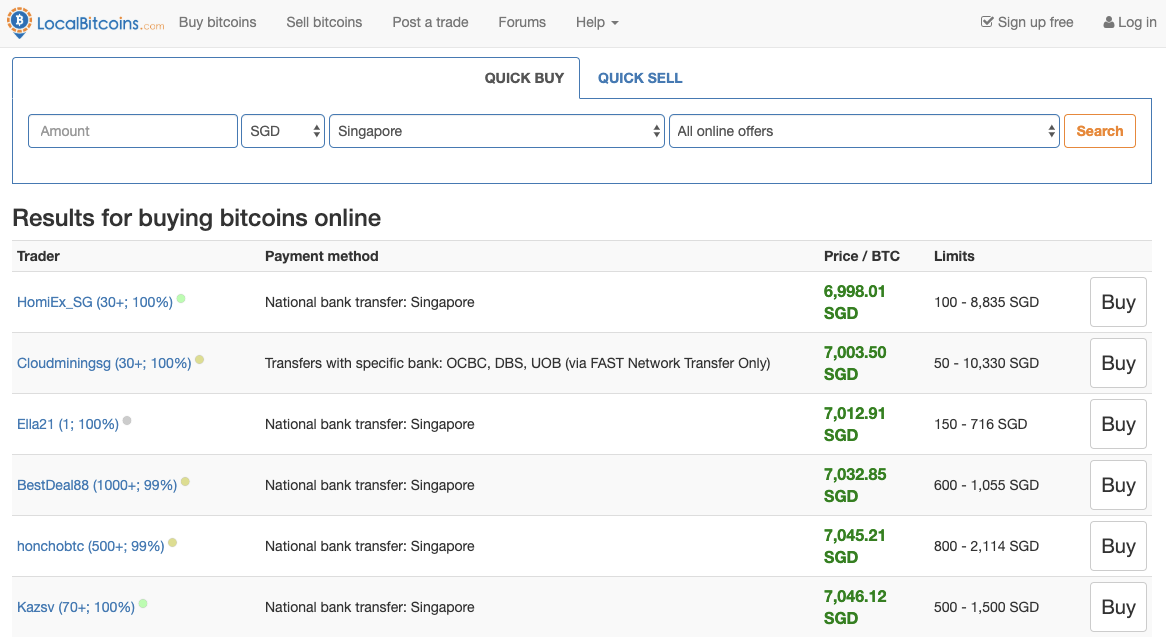Image resolution: width=1166 pixels, height=637 pixels.
Task: Switch to the QUICK SELL tab
Action: tap(640, 78)
